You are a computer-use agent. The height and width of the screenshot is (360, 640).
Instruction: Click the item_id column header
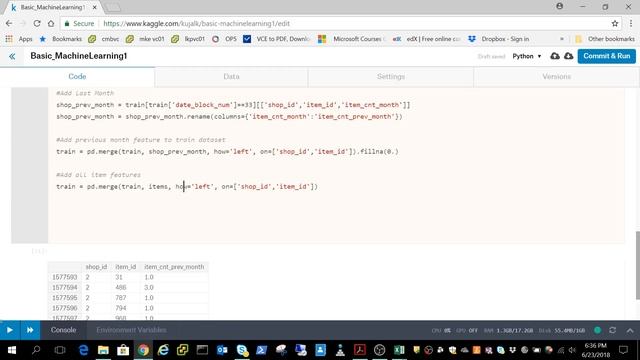[x=125, y=267]
